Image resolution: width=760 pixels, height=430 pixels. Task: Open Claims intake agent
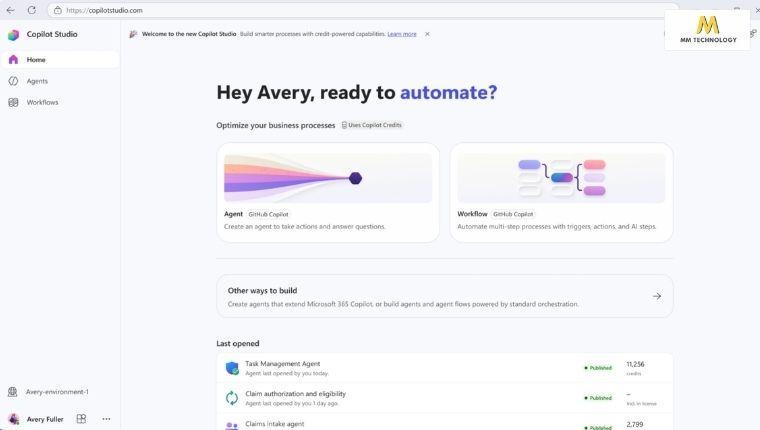tap(444, 423)
